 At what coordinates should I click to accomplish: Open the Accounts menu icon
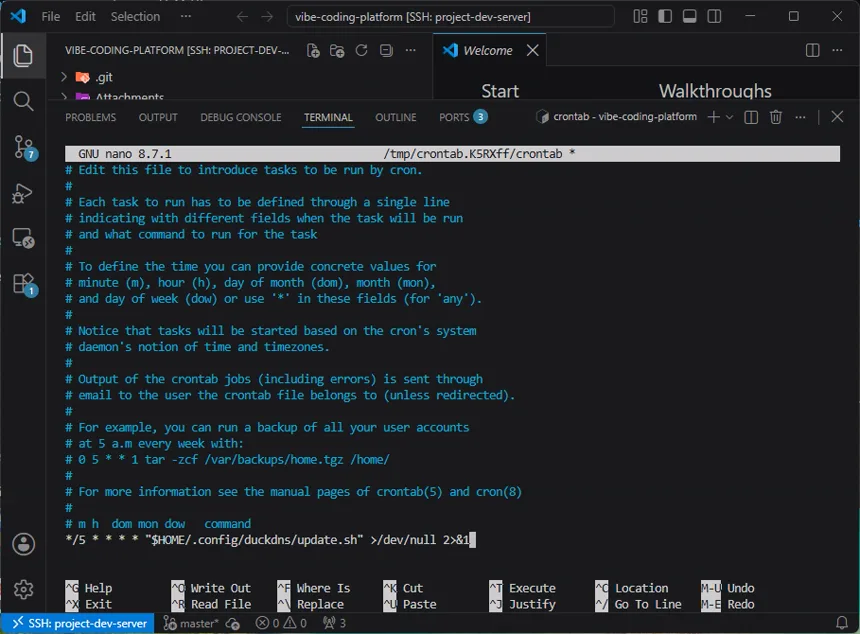(23, 545)
